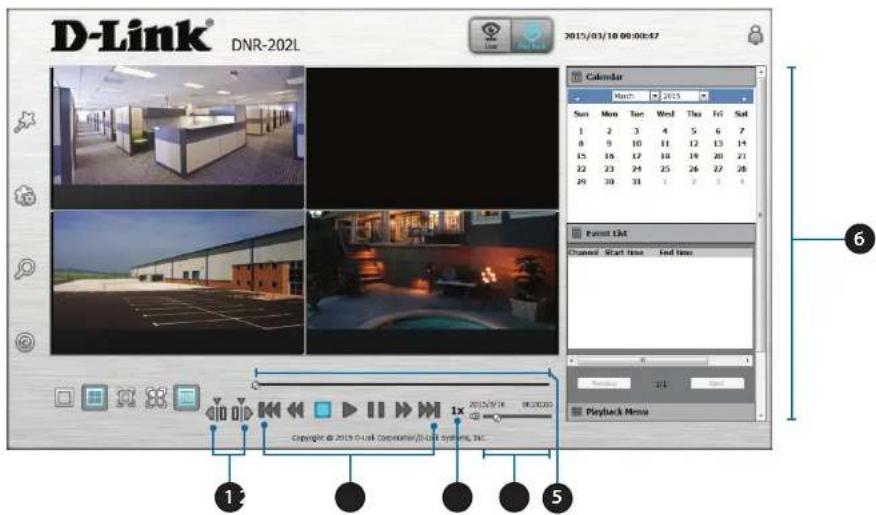Screen dimensions: 876x515
Task: Click the speaker volume icon
Action: point(475,416)
